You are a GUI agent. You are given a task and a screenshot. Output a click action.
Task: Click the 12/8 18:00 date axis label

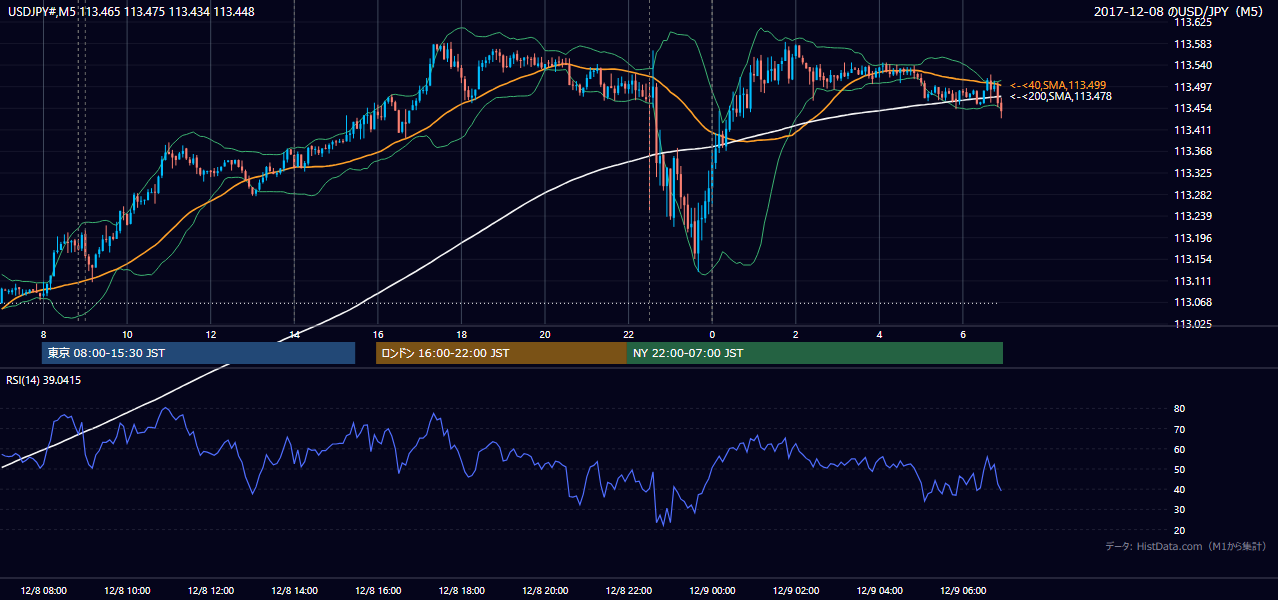(461, 591)
